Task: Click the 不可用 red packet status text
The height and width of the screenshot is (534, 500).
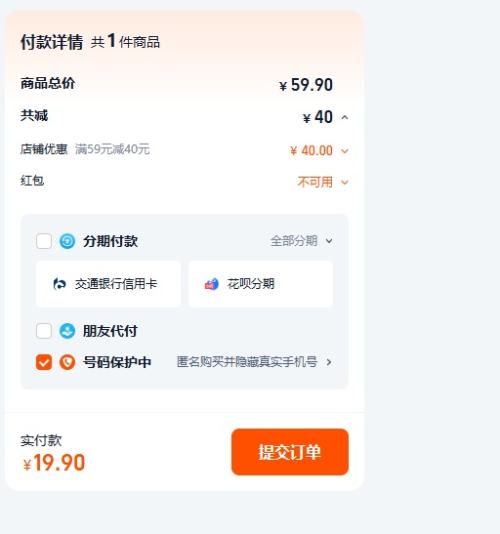Action: (x=315, y=182)
